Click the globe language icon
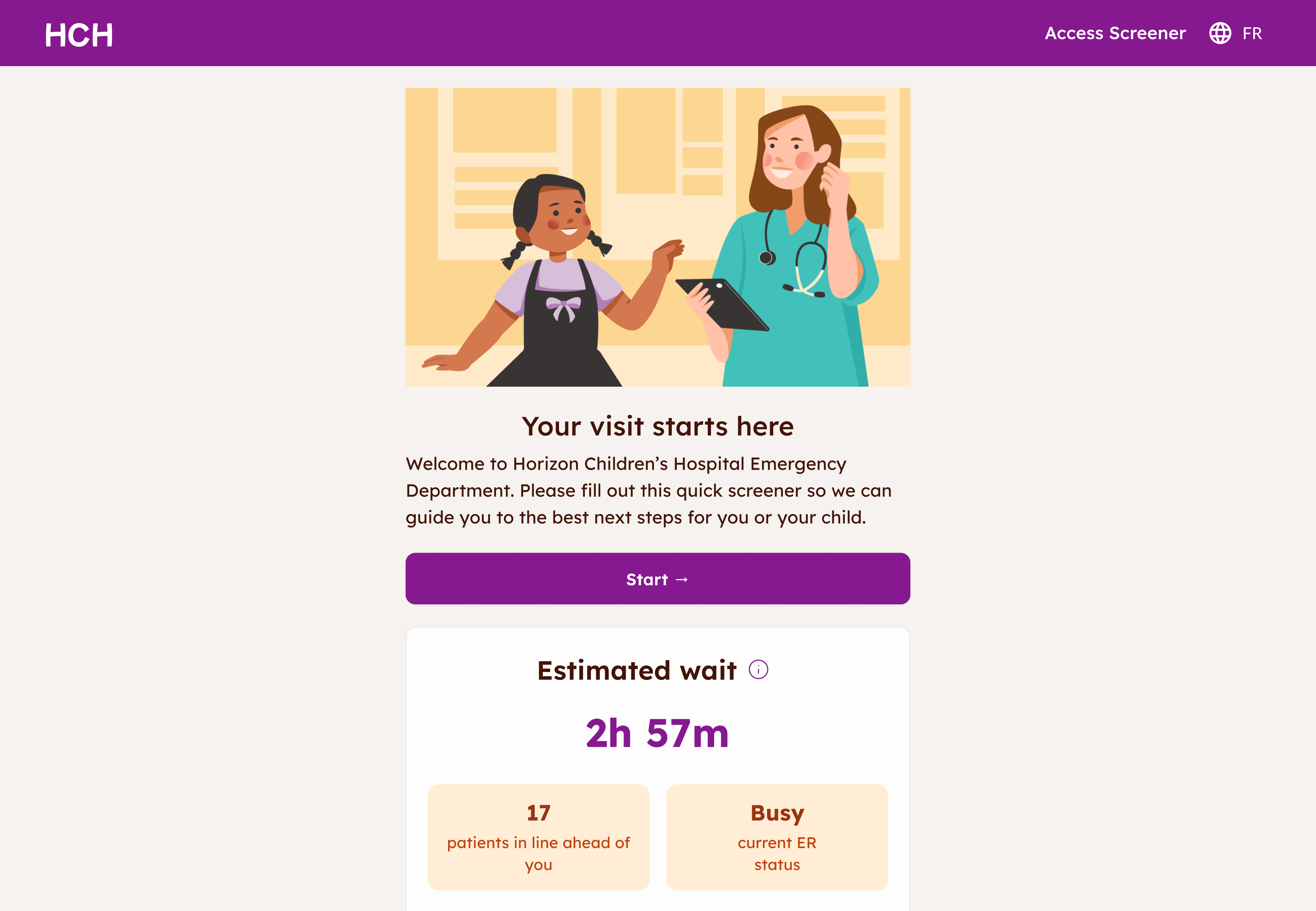This screenshot has width=1316, height=911. (1219, 33)
